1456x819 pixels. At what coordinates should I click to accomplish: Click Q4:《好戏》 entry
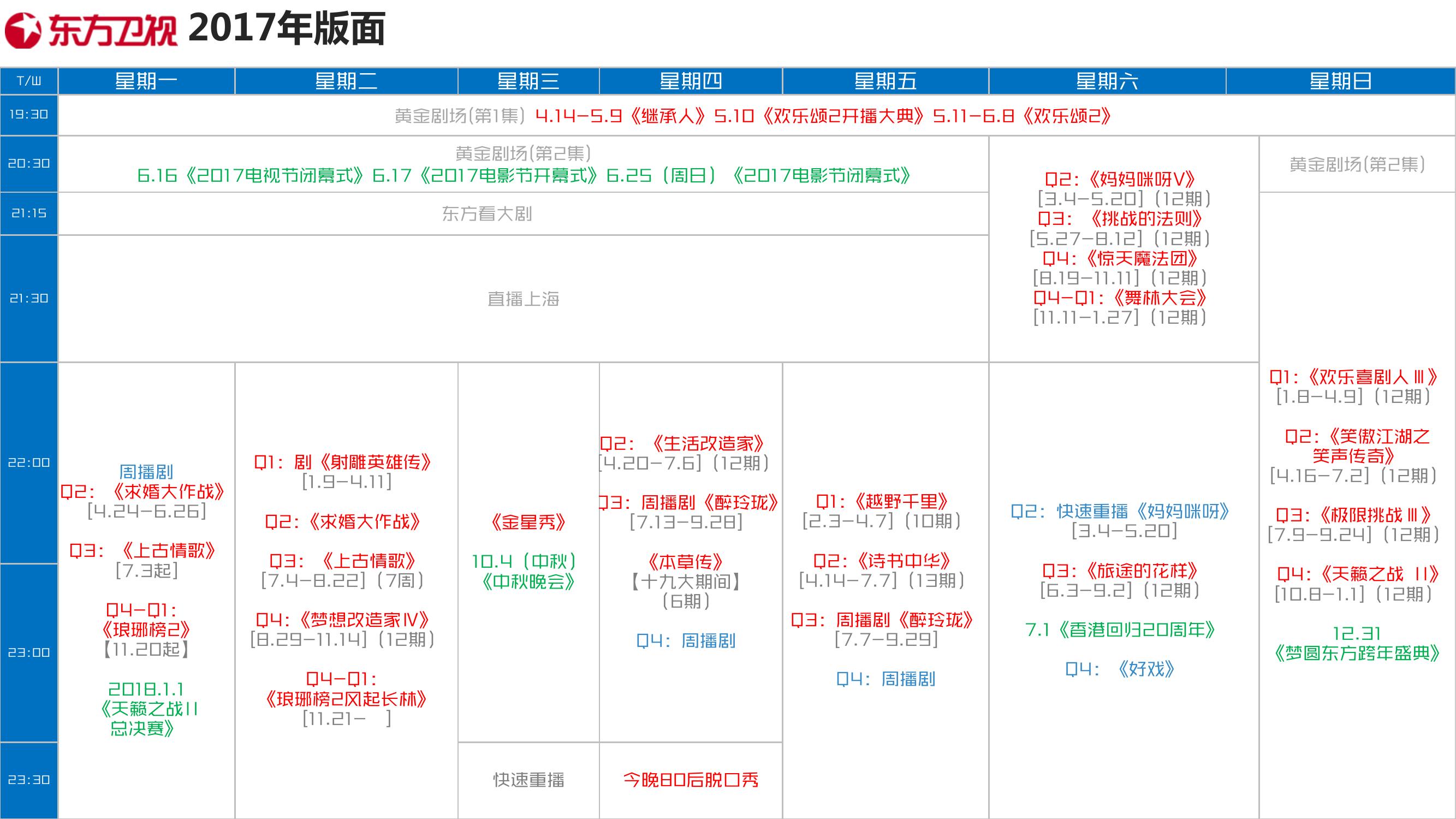pyautogui.click(x=1120, y=670)
